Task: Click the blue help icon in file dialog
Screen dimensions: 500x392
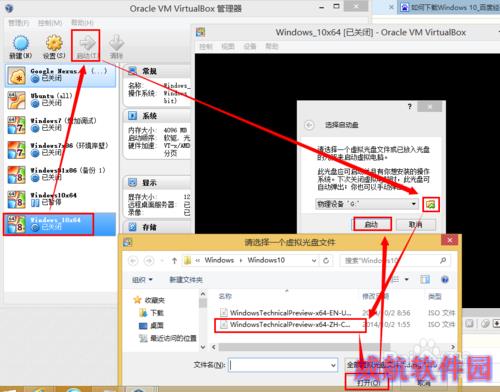Action: [445, 279]
